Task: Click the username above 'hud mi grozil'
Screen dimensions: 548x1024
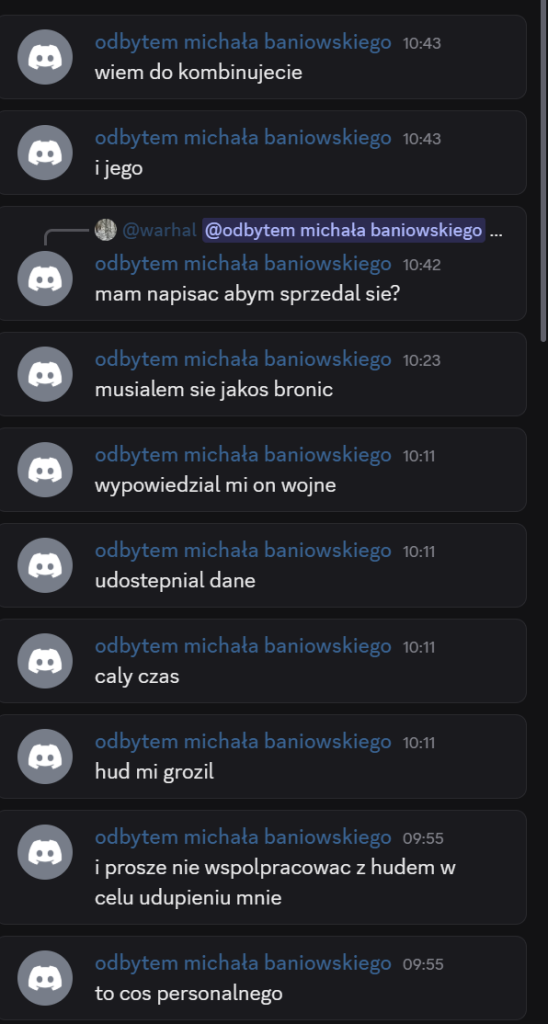Action: pyautogui.click(x=243, y=742)
